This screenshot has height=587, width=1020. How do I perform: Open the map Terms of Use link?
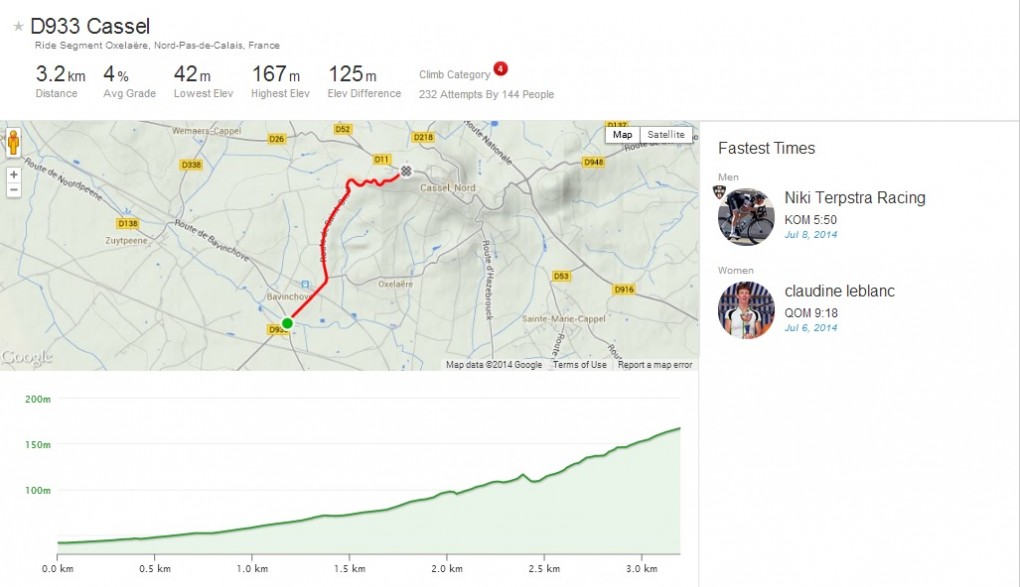[580, 365]
